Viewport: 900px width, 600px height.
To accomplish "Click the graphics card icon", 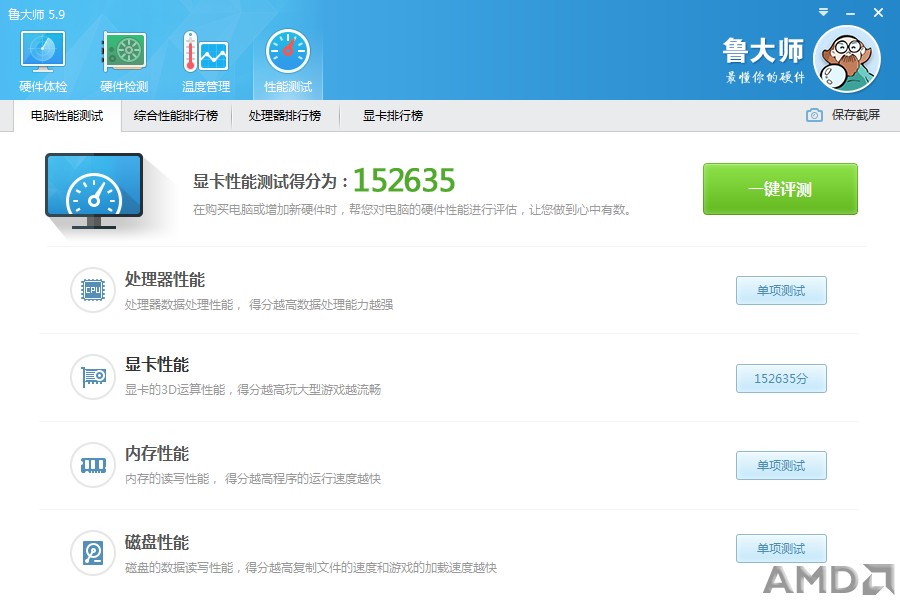I will pos(93,377).
